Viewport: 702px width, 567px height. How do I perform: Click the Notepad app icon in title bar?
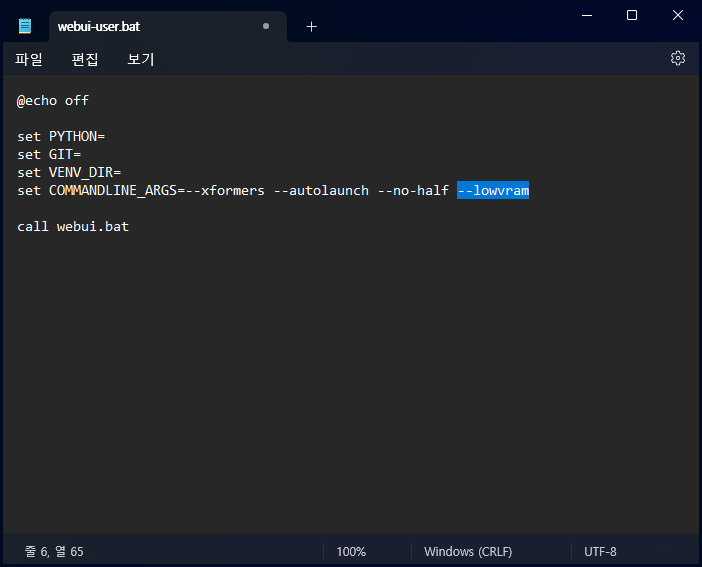coord(25,26)
